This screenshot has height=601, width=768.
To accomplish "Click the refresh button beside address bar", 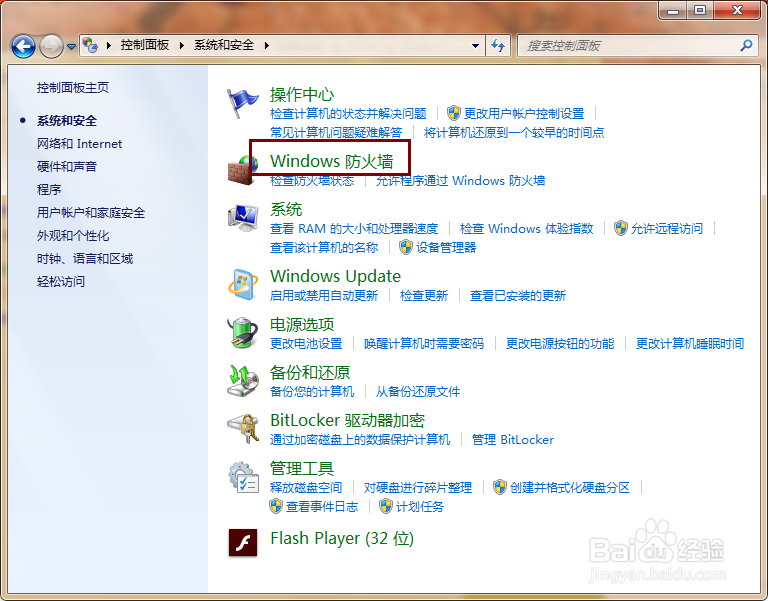I will 498,46.
